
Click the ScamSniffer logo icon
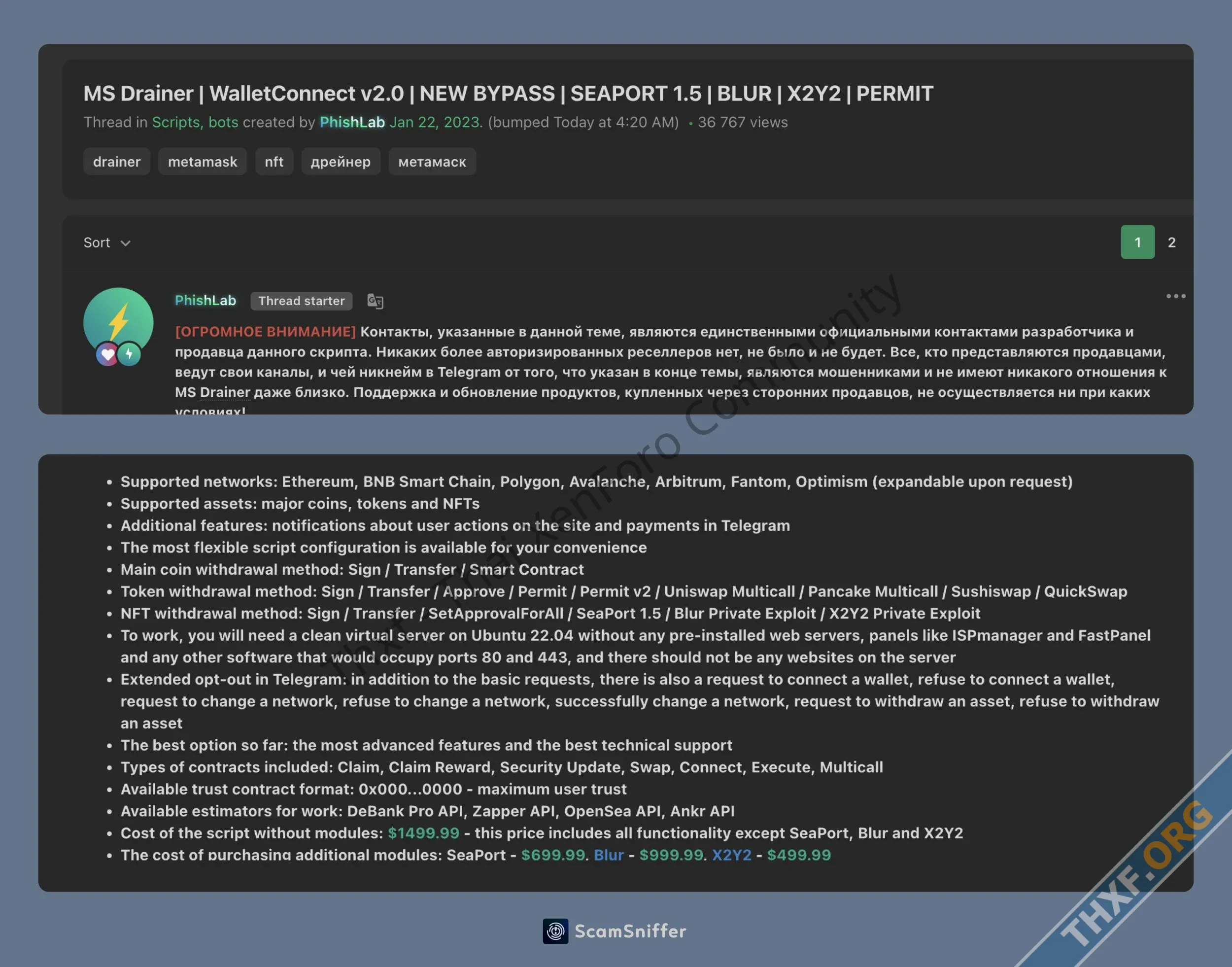click(x=555, y=931)
